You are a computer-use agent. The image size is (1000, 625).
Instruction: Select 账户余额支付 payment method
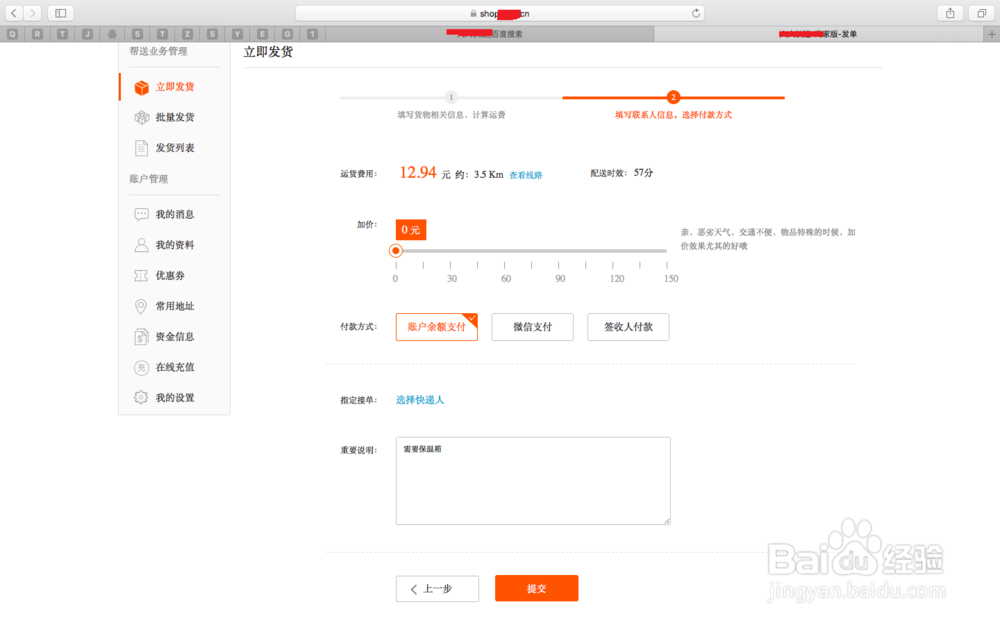[x=437, y=327]
